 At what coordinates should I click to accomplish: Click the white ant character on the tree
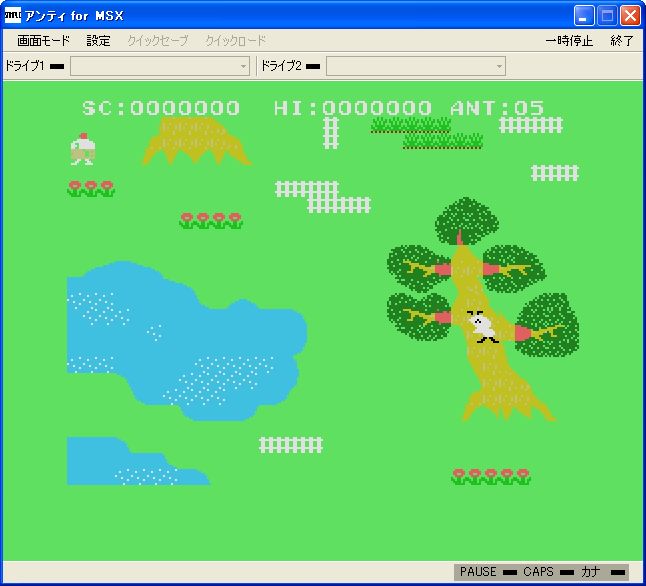coord(483,327)
